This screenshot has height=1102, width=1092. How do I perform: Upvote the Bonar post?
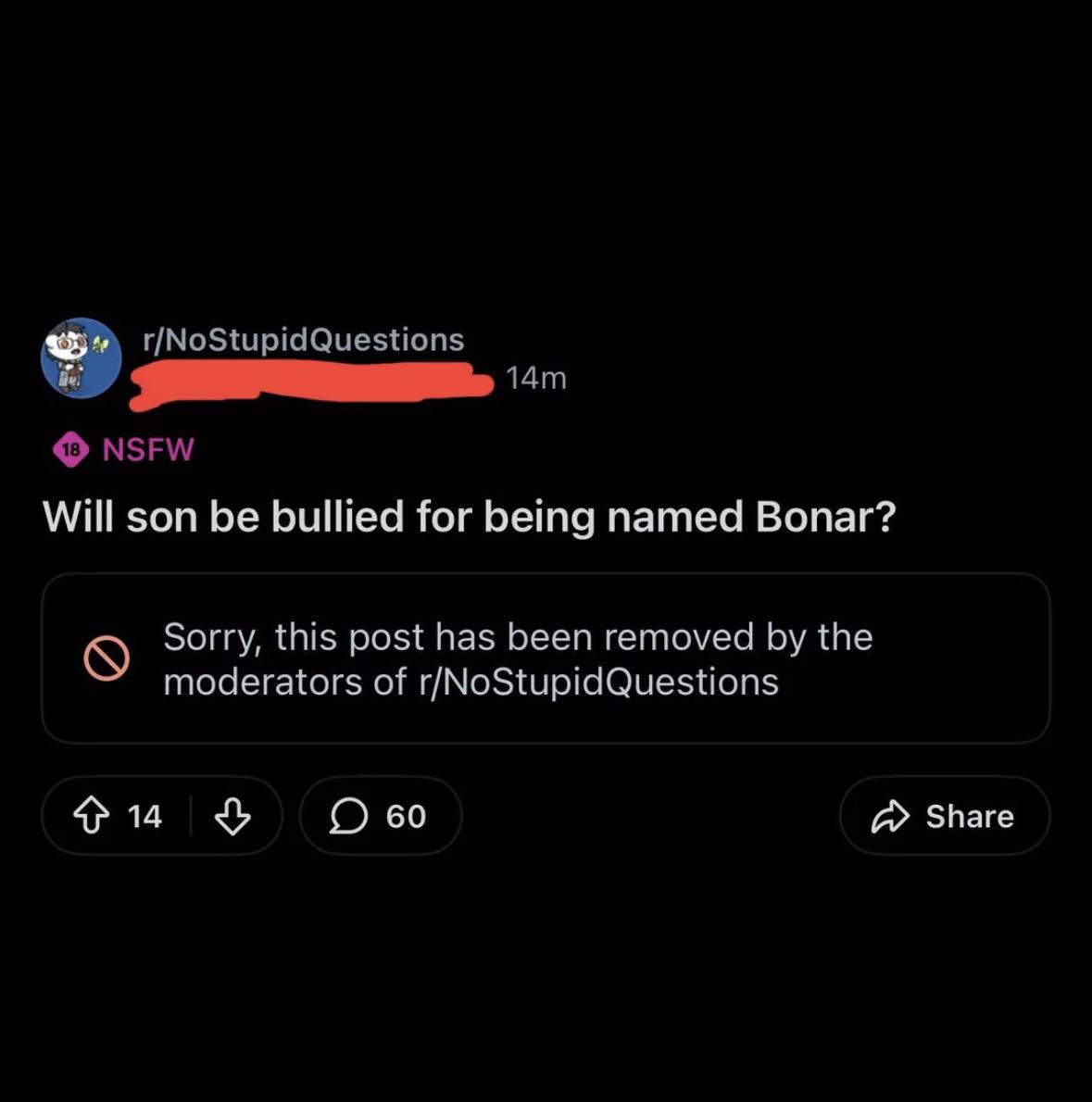pyautogui.click(x=90, y=816)
